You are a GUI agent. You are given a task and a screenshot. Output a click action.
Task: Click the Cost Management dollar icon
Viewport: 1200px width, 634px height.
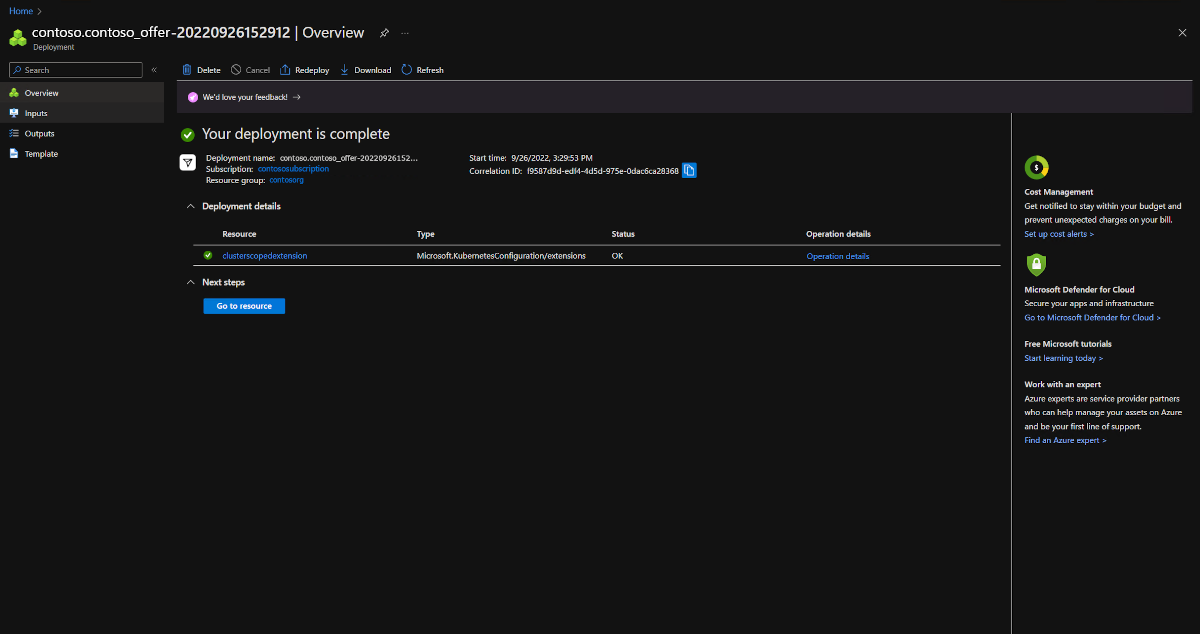coord(1036,167)
